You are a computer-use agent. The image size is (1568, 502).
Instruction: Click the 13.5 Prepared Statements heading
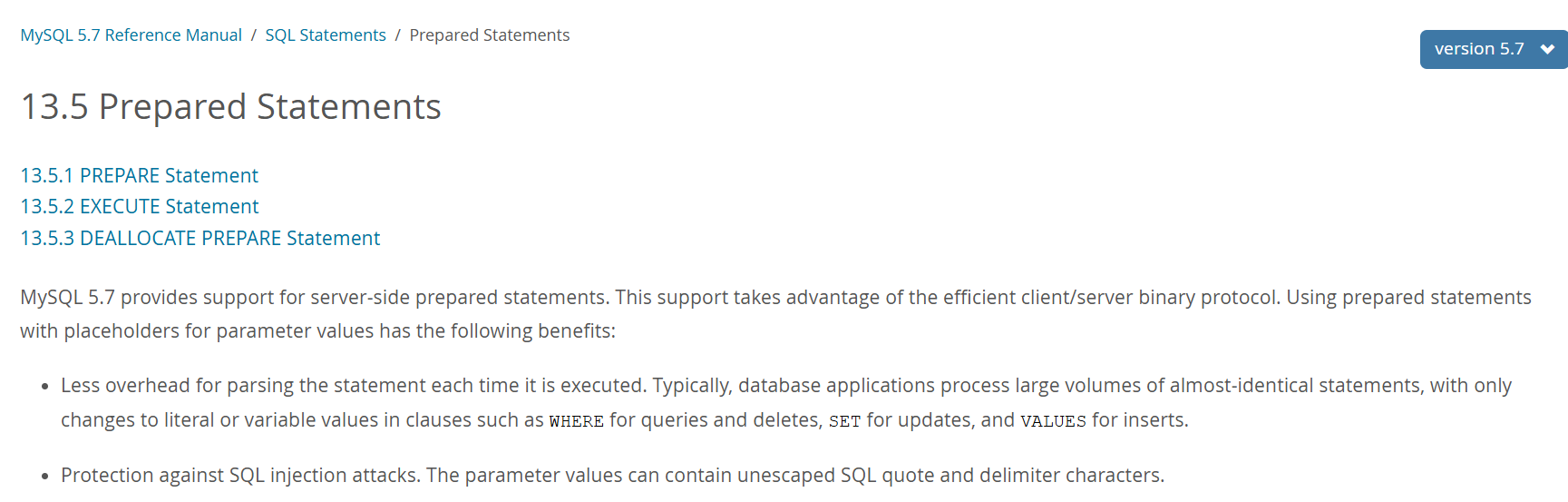[230, 107]
